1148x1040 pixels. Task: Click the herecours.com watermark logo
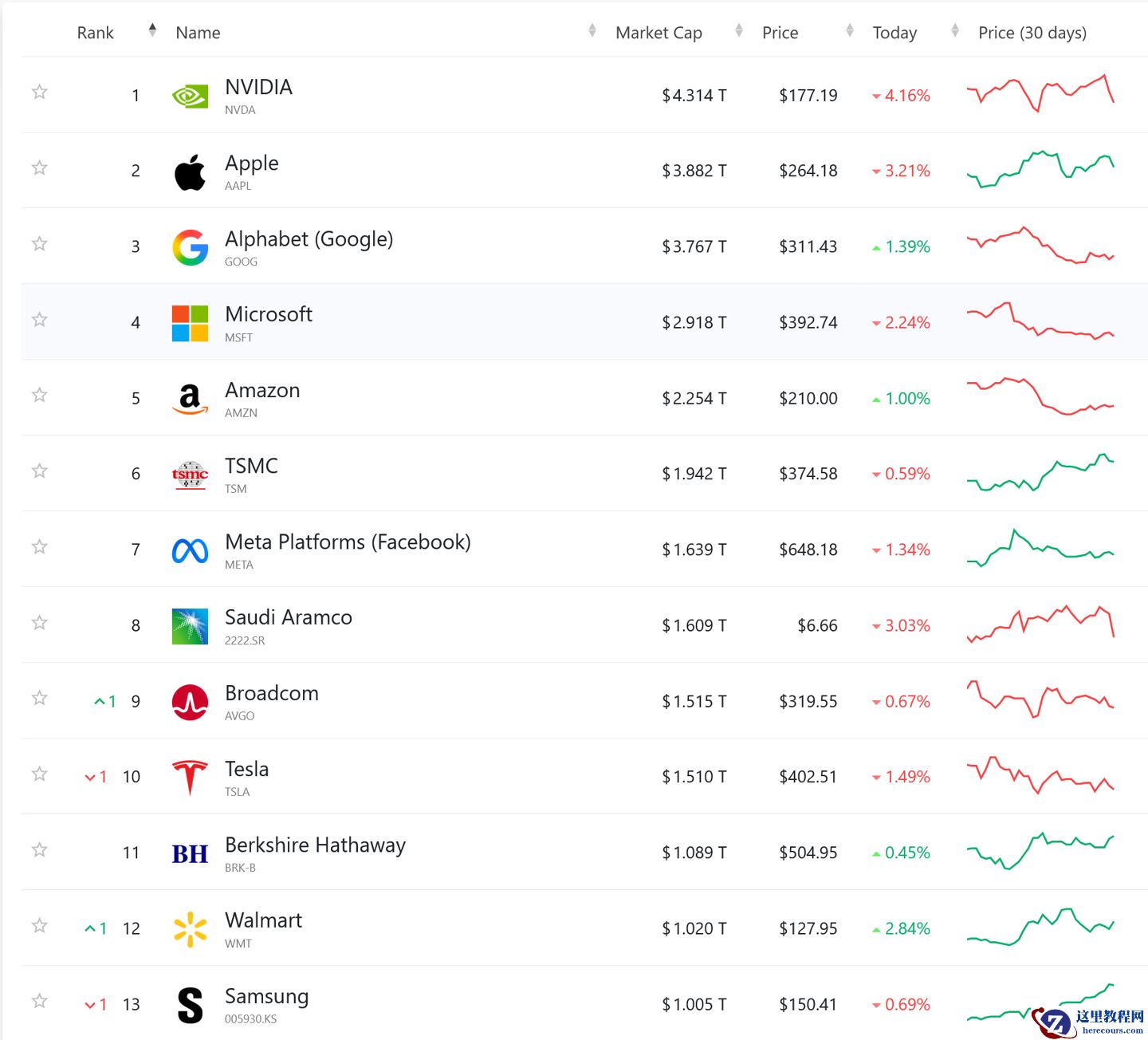pos(1089,1022)
